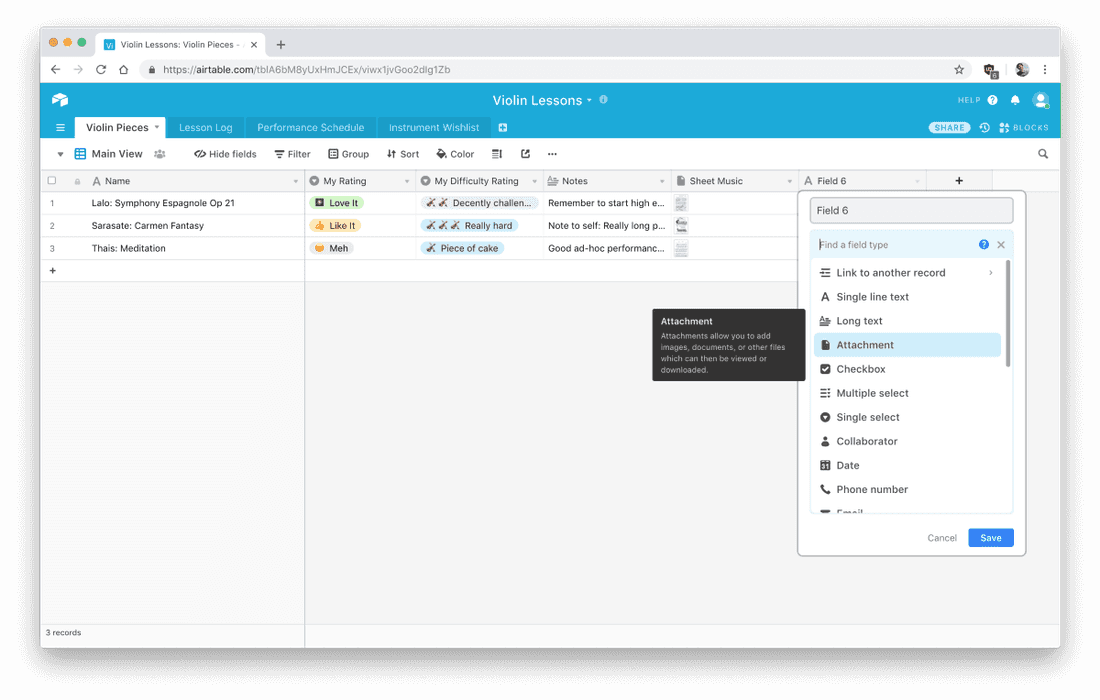Save the new Field 6 configuration
The height and width of the screenshot is (700, 1100).
[x=990, y=537]
